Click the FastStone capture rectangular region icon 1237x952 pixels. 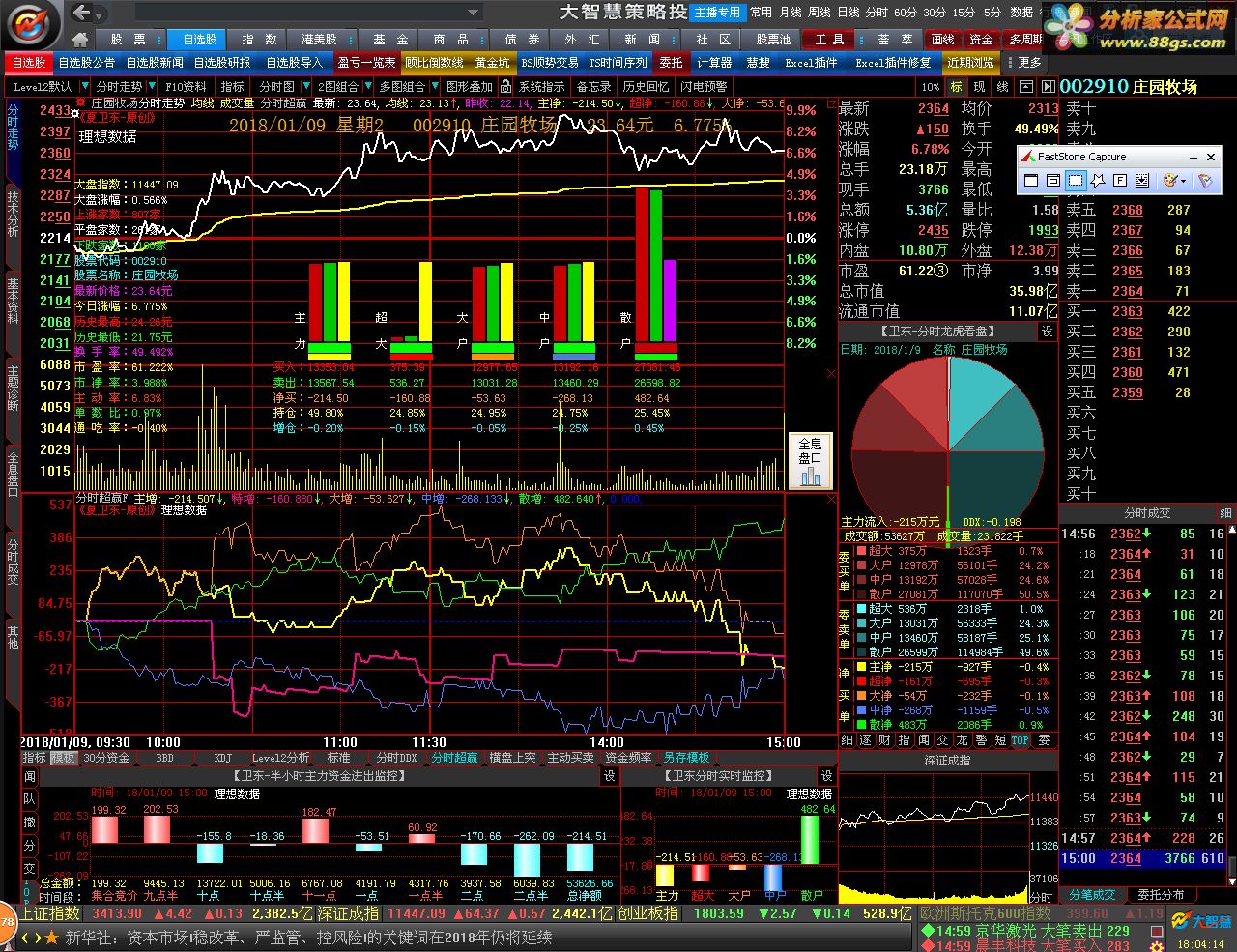1076,181
